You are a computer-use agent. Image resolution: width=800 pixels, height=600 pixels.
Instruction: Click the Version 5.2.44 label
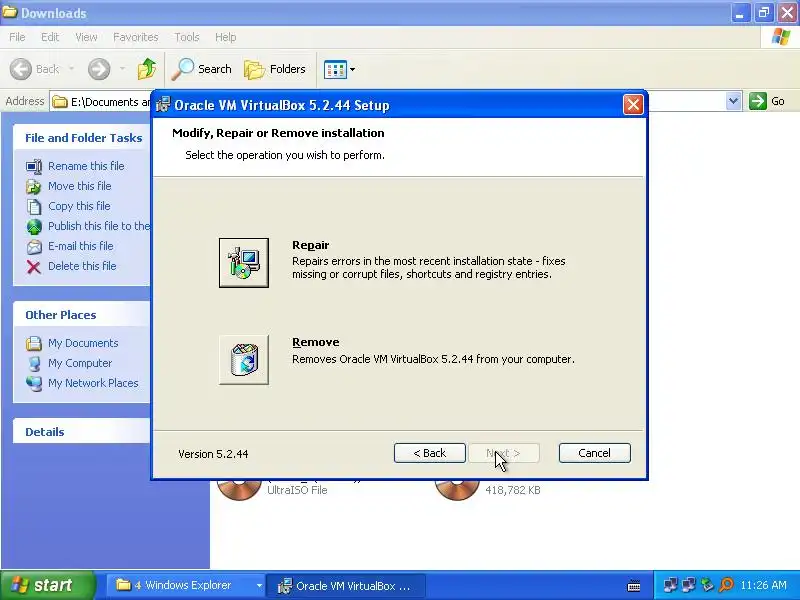(213, 454)
